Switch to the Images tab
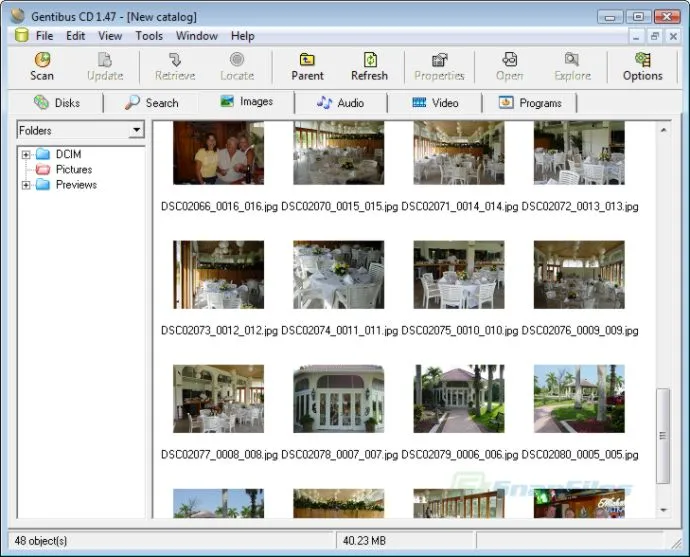Viewport: 690px width, 557px height. 246,102
